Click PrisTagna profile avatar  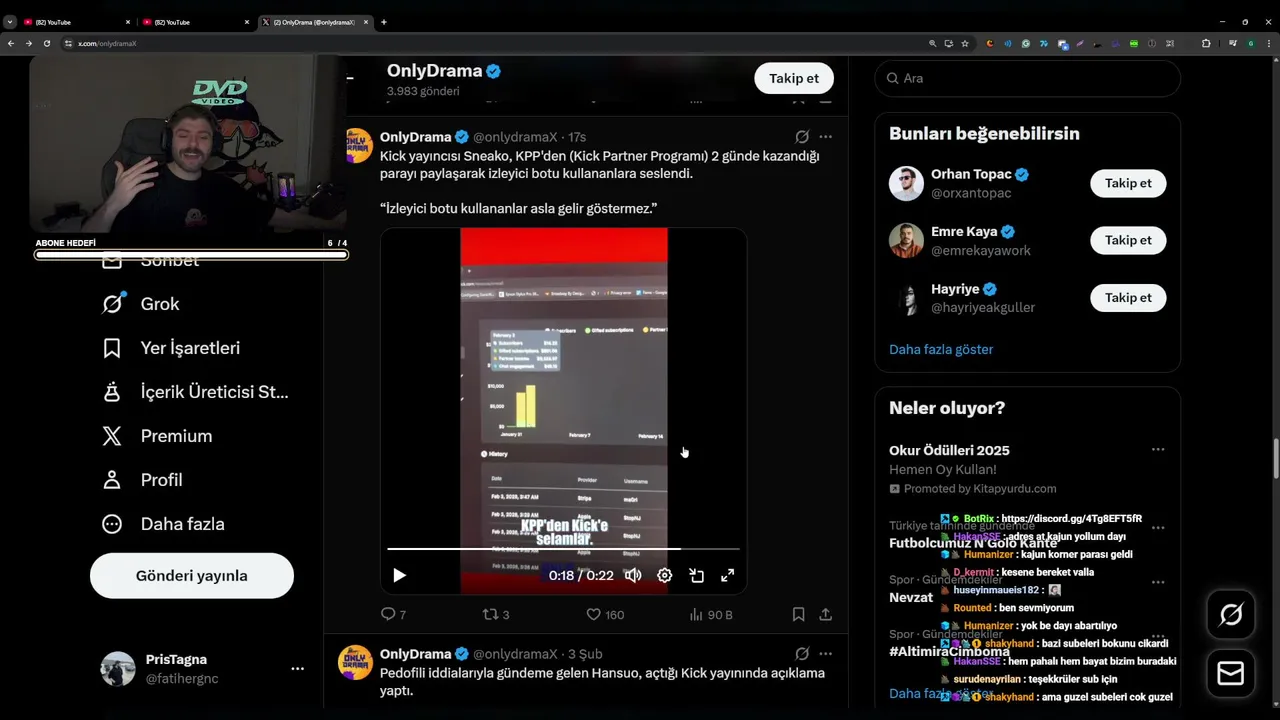point(118,669)
